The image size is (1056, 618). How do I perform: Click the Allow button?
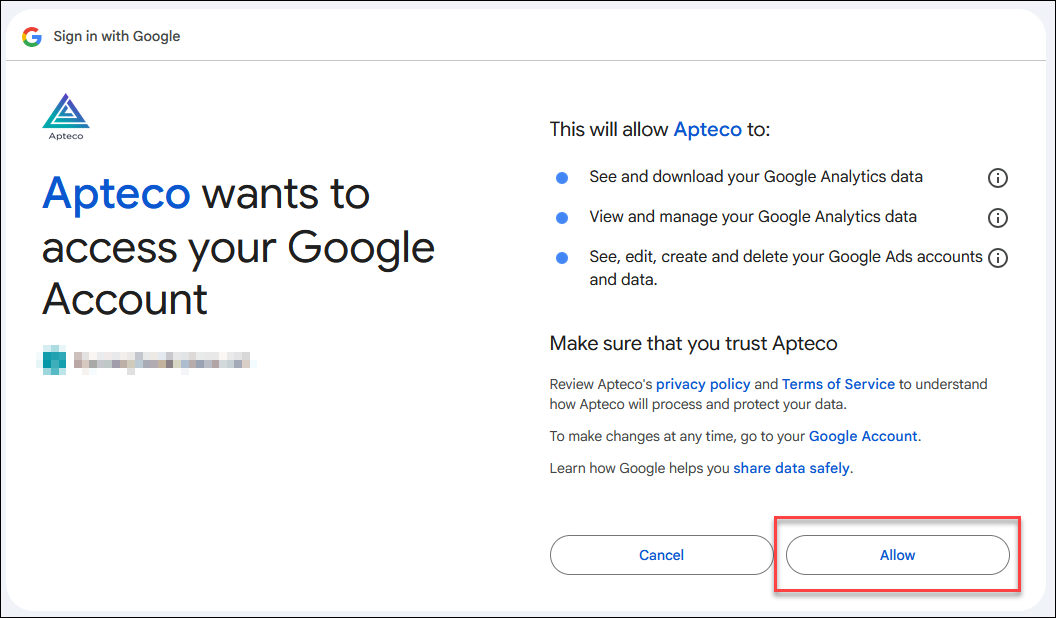[x=898, y=555]
